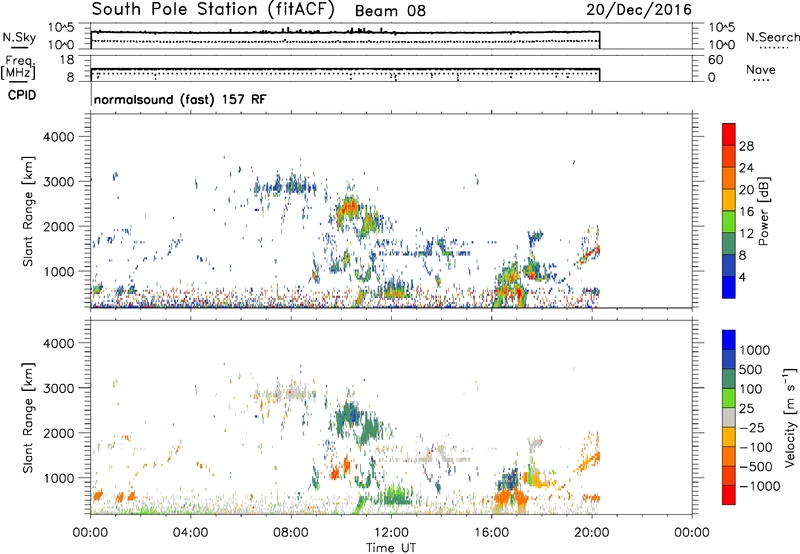The image size is (800, 554).
Task: Click the 'N.Search' legend label
Action: click(x=772, y=37)
